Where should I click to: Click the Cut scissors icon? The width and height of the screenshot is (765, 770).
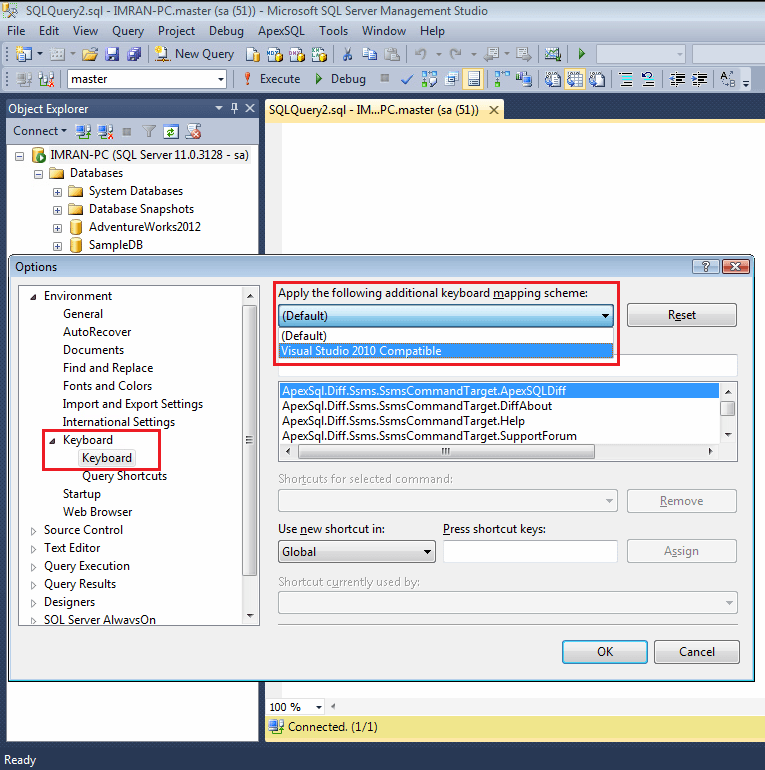click(x=348, y=54)
